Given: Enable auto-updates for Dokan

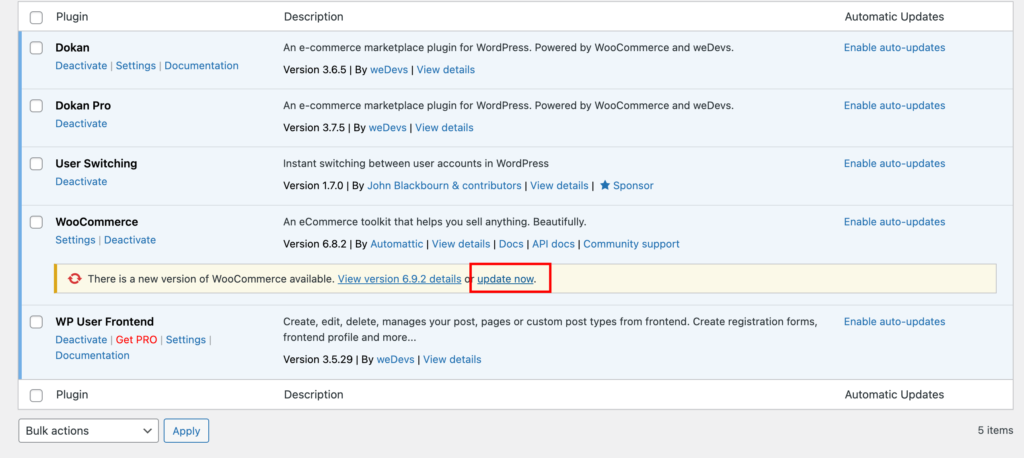Looking at the screenshot, I should [x=894, y=48].
